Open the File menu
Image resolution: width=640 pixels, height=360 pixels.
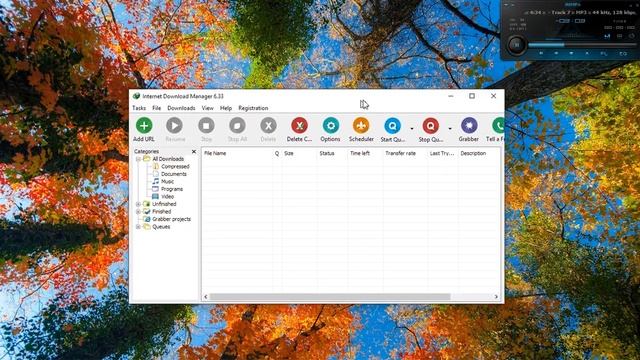point(156,108)
